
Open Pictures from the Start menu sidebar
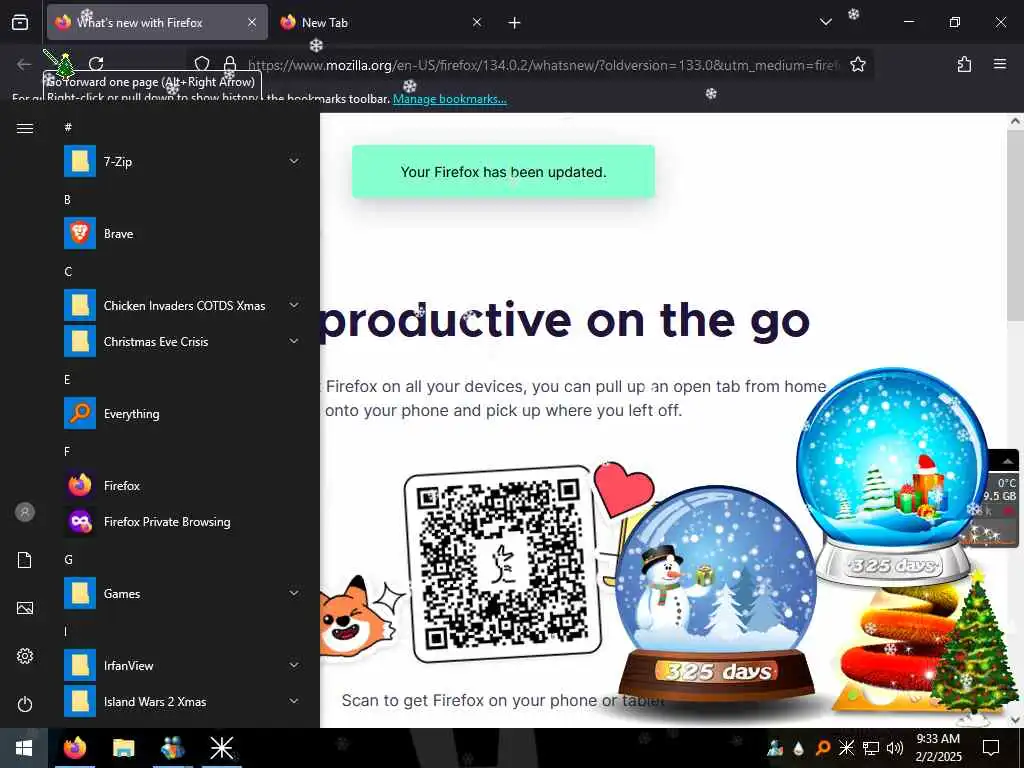tap(25, 608)
